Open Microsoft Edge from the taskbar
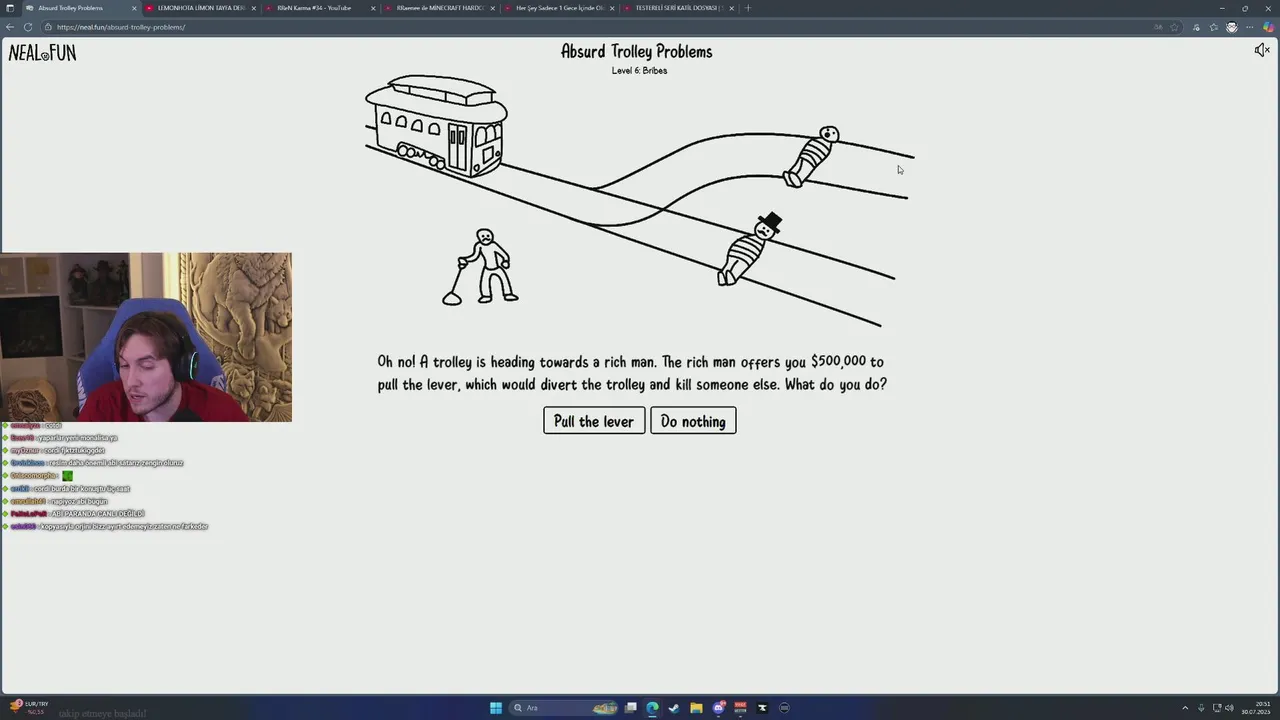The width and height of the screenshot is (1280, 720). [x=652, y=708]
